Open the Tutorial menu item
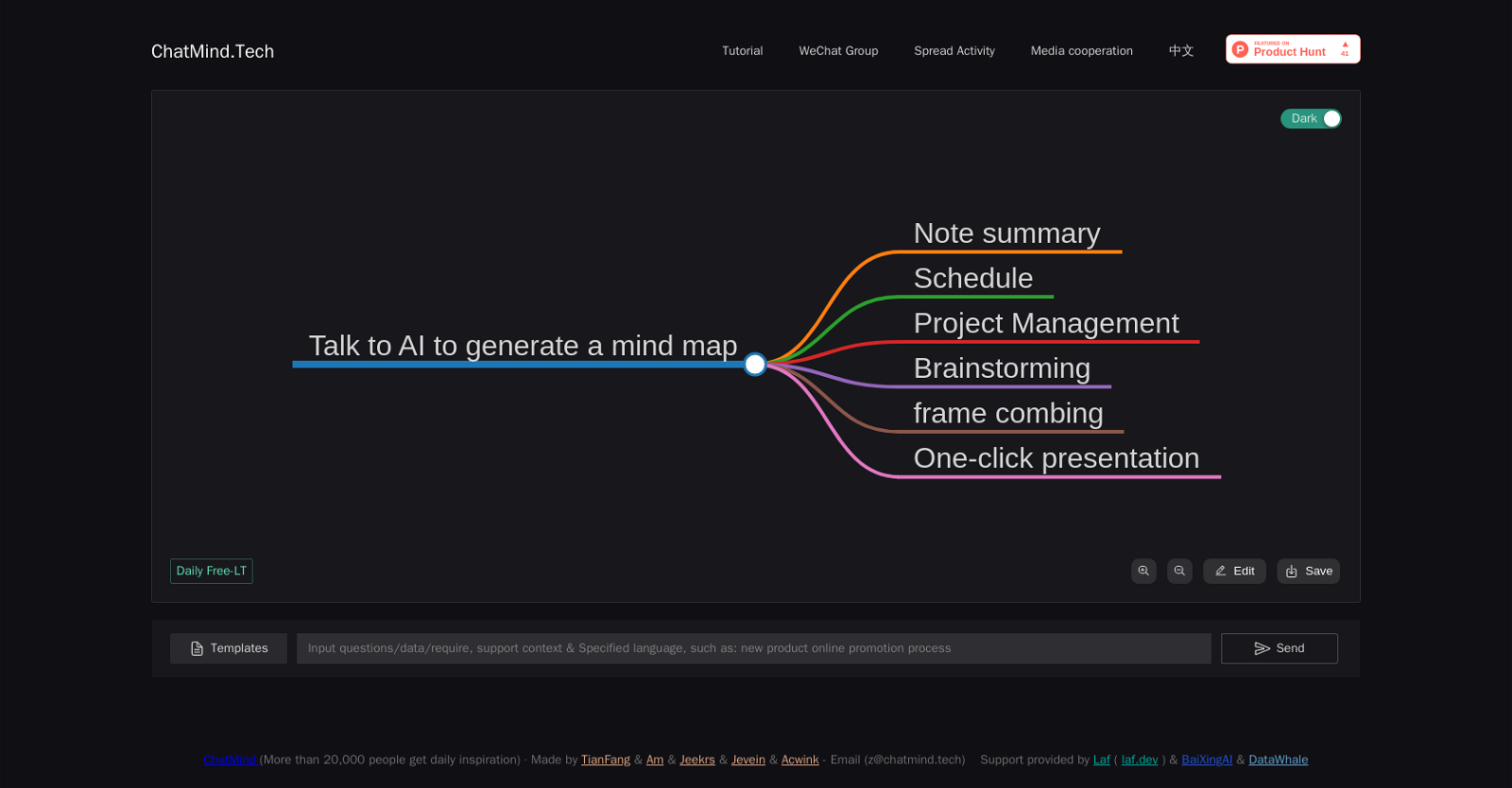This screenshot has height=788, width=1512. click(743, 51)
